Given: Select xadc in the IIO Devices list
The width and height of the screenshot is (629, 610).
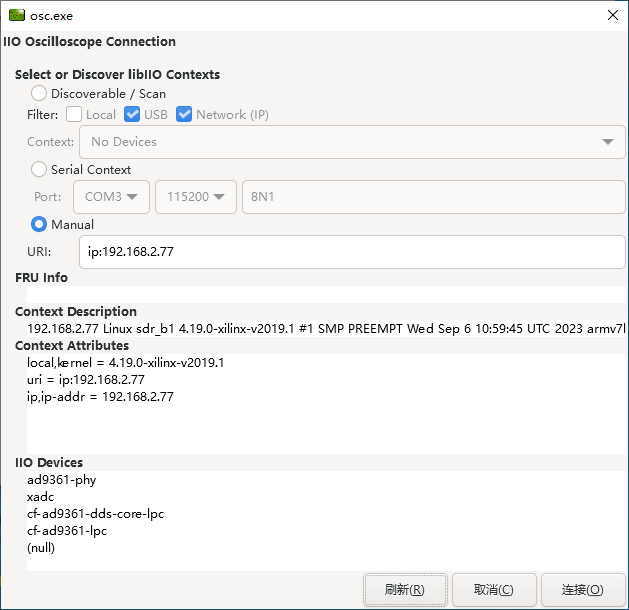Looking at the screenshot, I should pos(41,497).
